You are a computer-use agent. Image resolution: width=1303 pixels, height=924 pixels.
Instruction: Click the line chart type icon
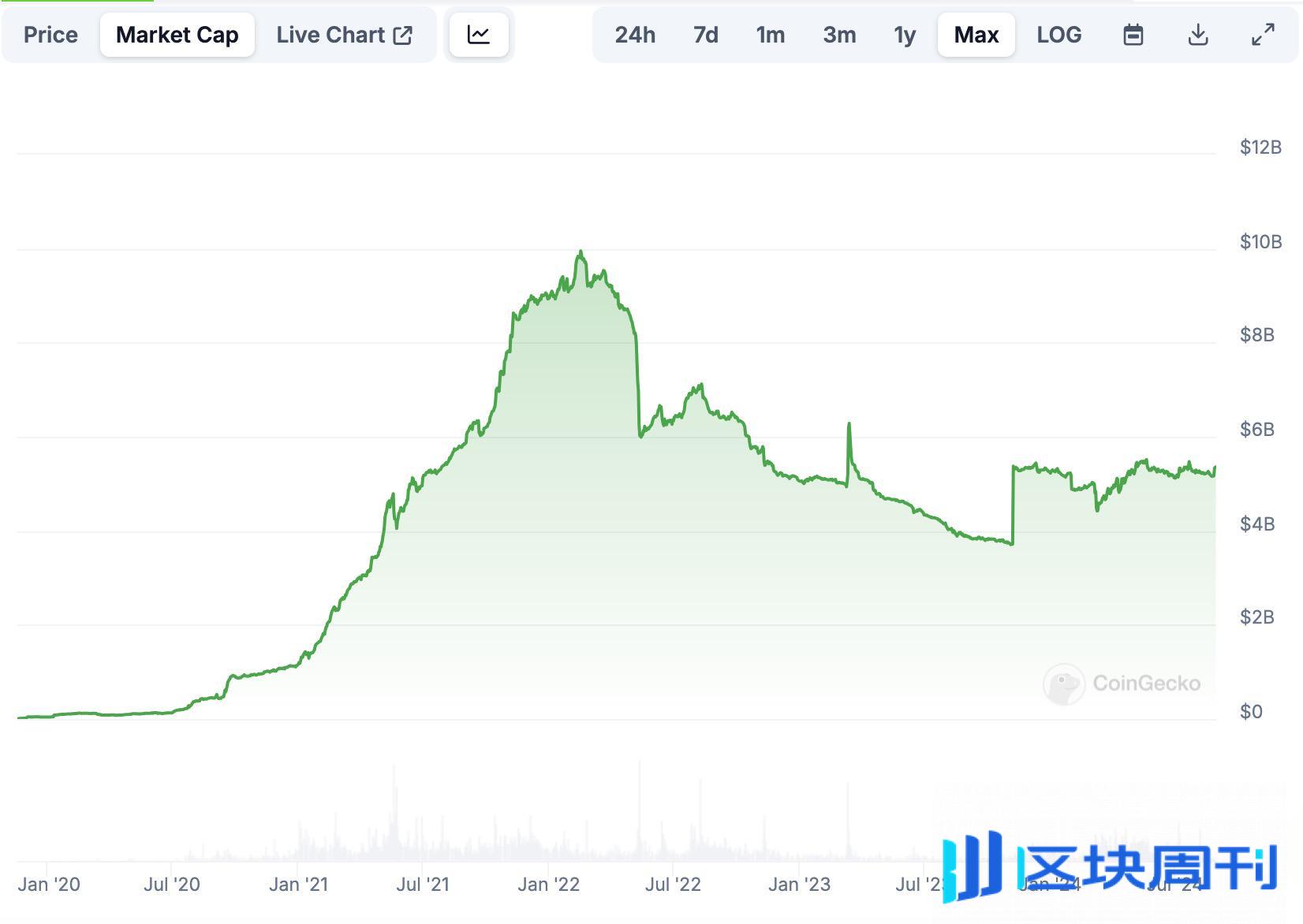[x=479, y=35]
